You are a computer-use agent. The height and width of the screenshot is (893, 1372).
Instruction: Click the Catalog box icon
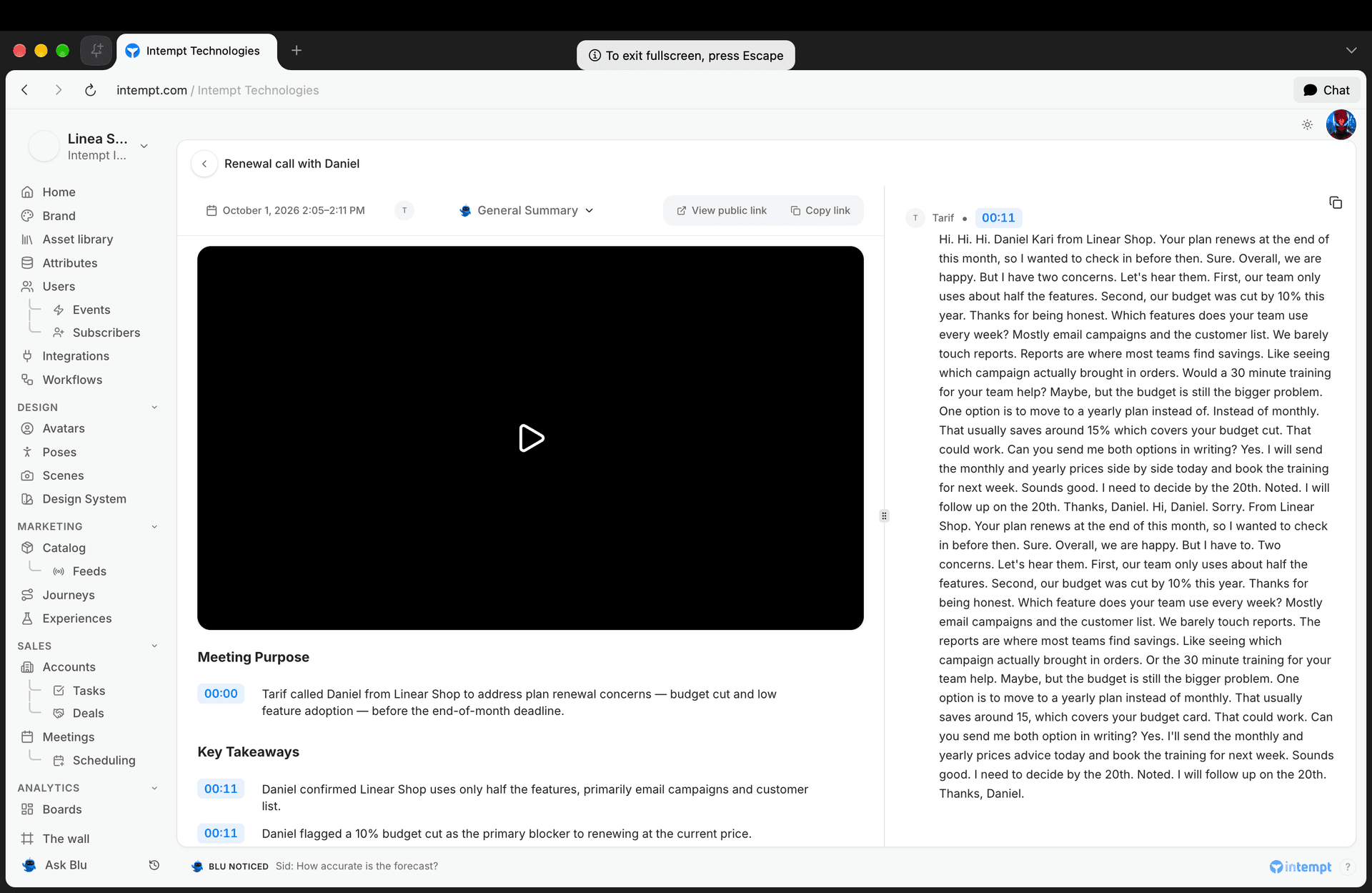pos(27,548)
